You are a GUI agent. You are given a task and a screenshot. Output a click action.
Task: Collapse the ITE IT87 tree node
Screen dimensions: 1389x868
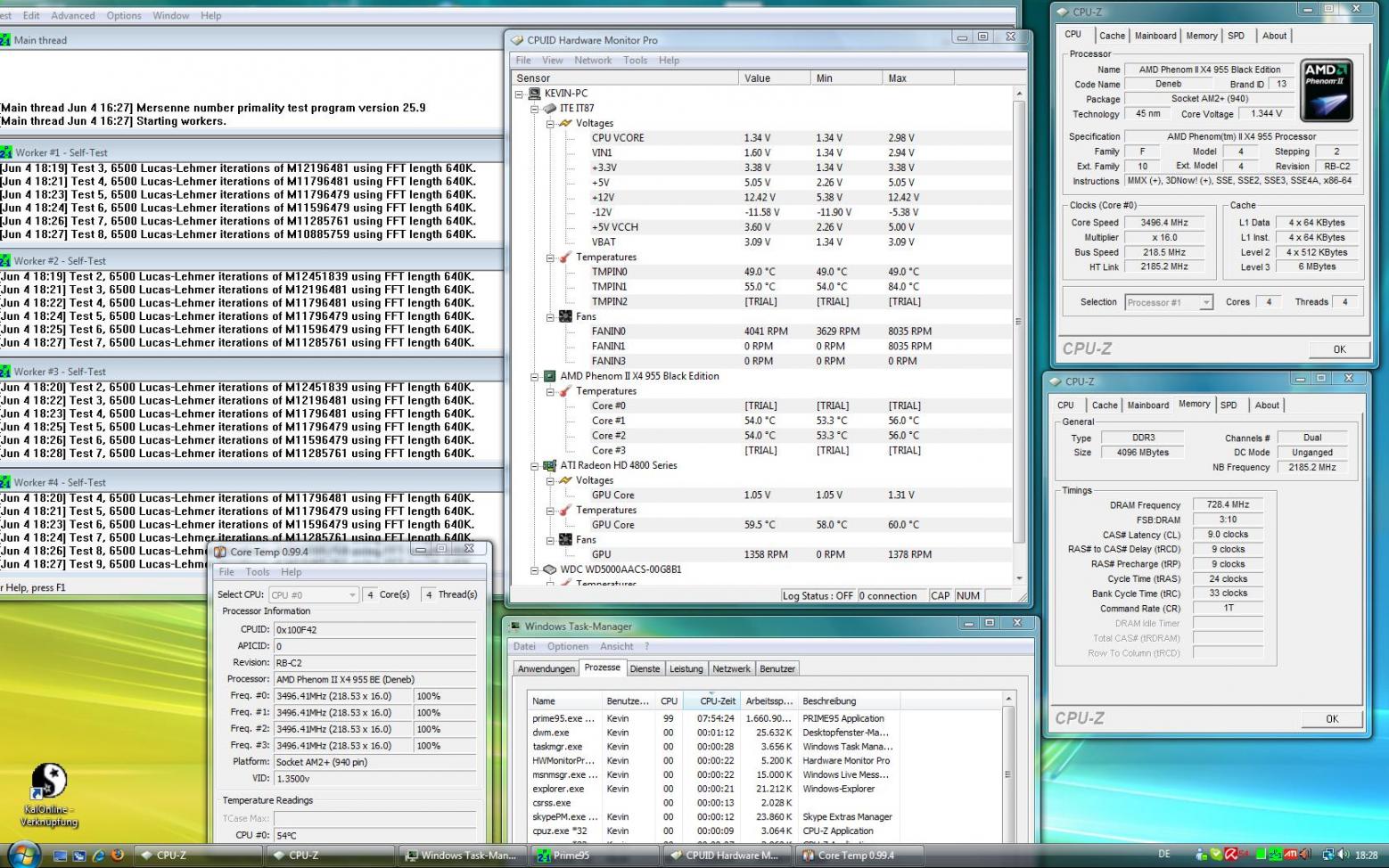tap(535, 109)
